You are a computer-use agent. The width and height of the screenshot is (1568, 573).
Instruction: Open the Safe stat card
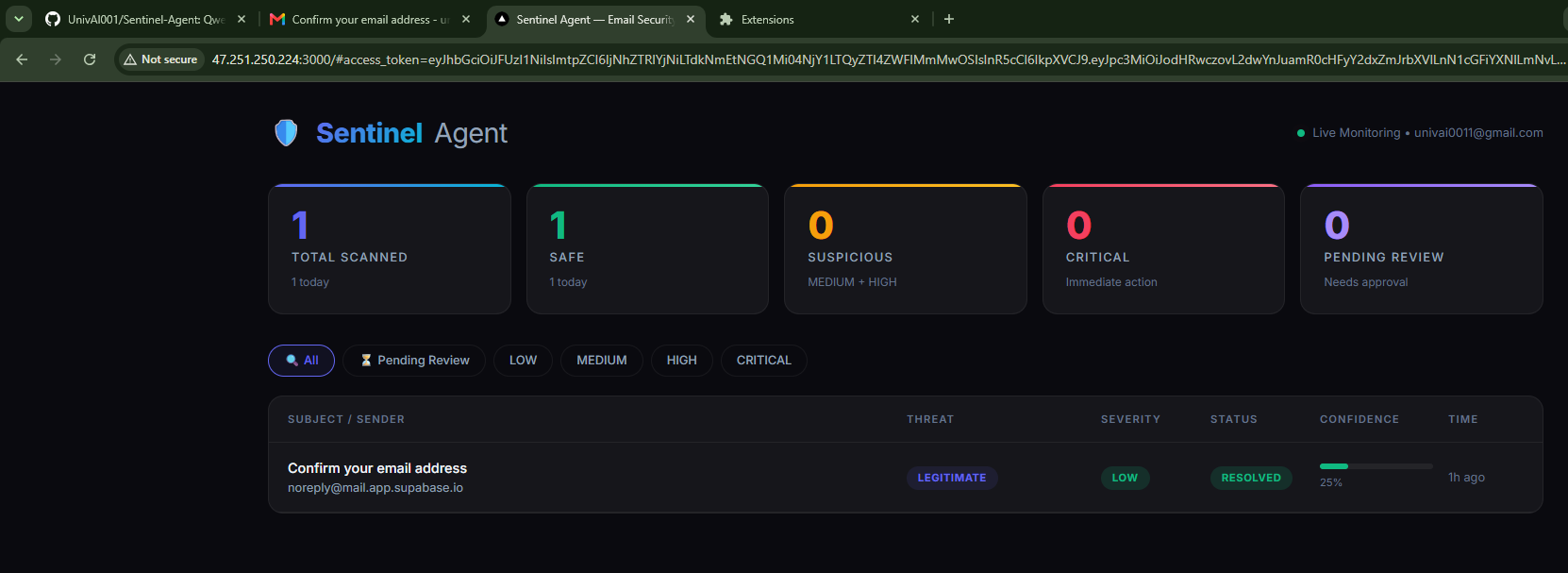point(647,249)
